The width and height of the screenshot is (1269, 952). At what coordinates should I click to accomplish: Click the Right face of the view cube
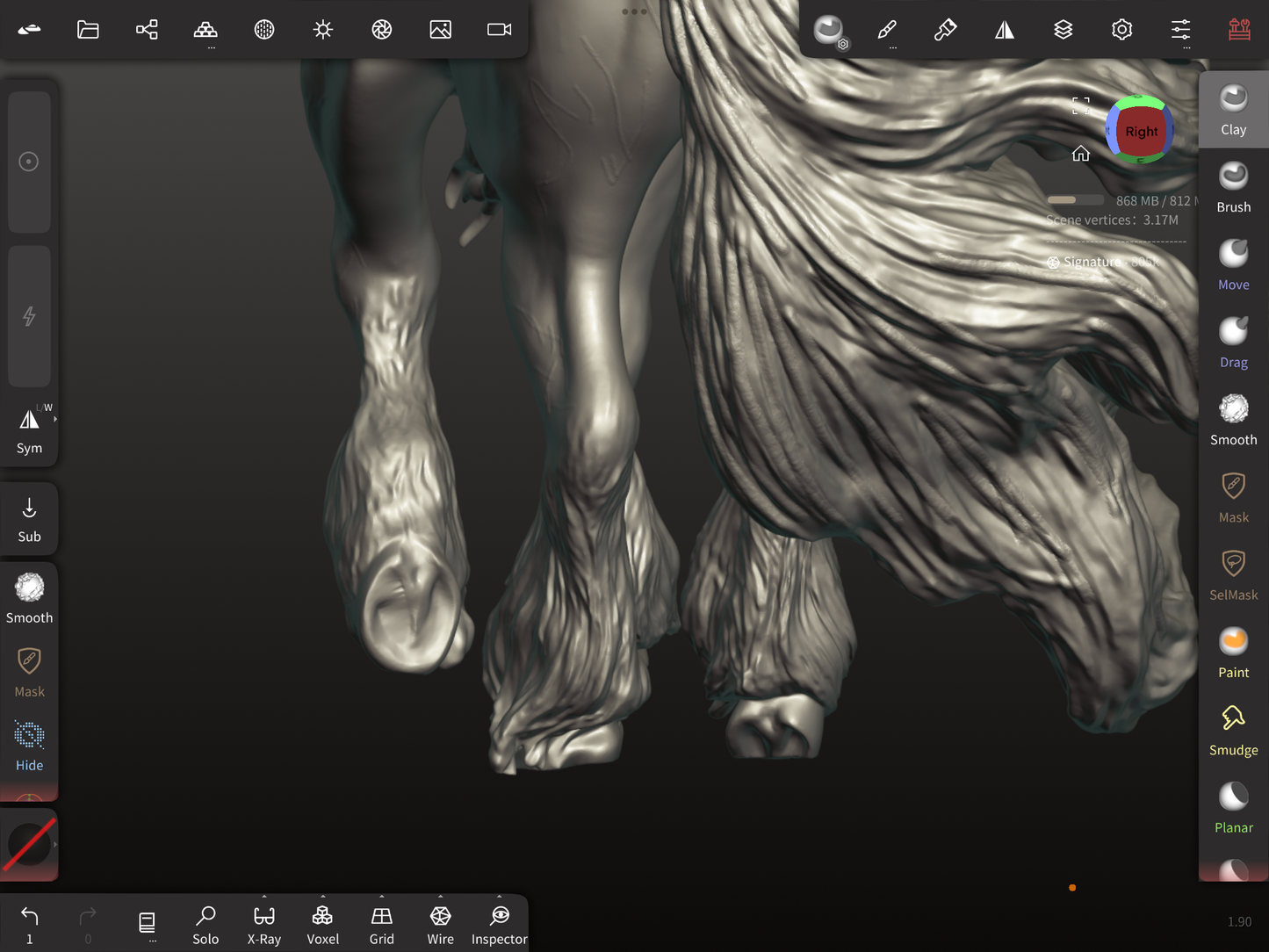[x=1140, y=132]
